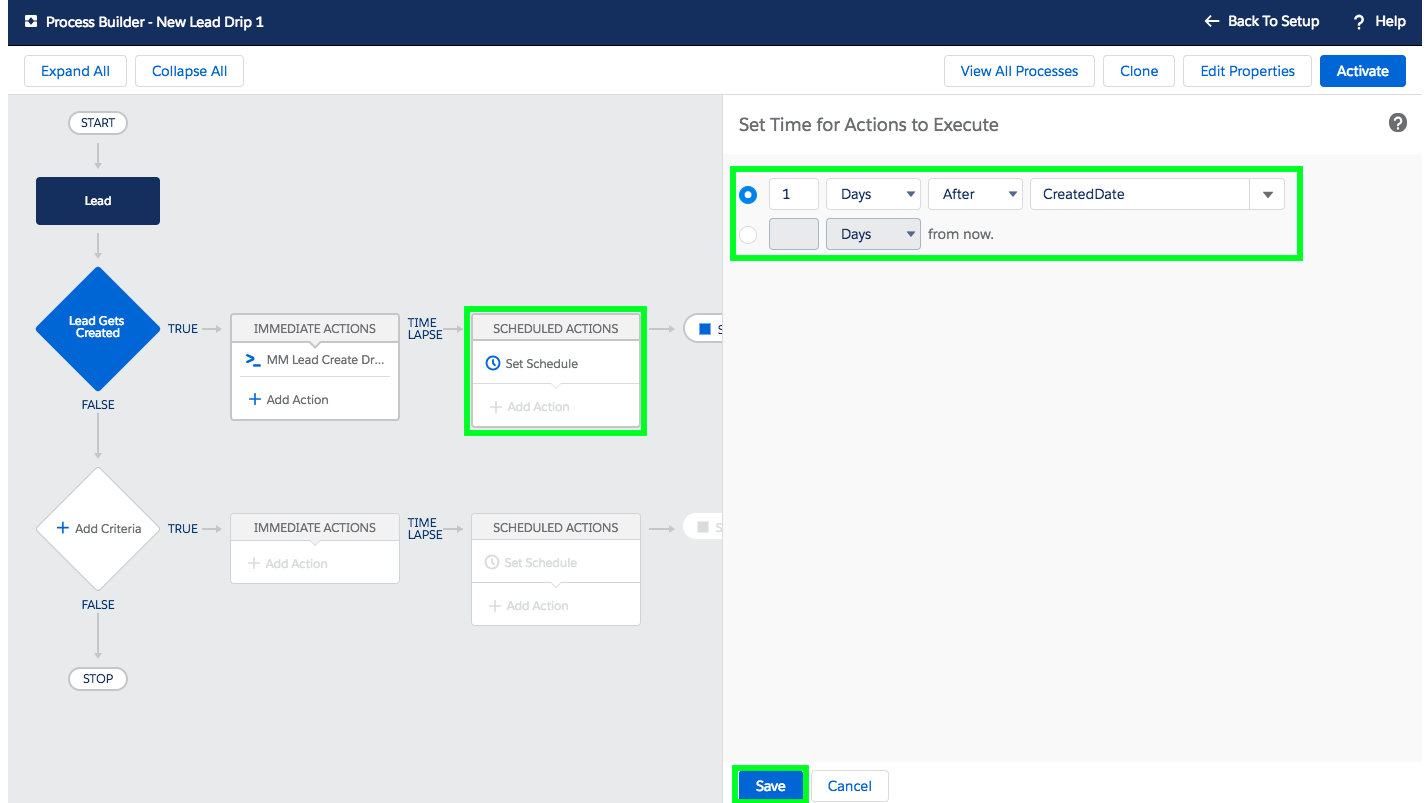Image resolution: width=1427 pixels, height=803 pixels.
Task: Click the grayed stop square icon
Action: pyautogui.click(x=703, y=527)
